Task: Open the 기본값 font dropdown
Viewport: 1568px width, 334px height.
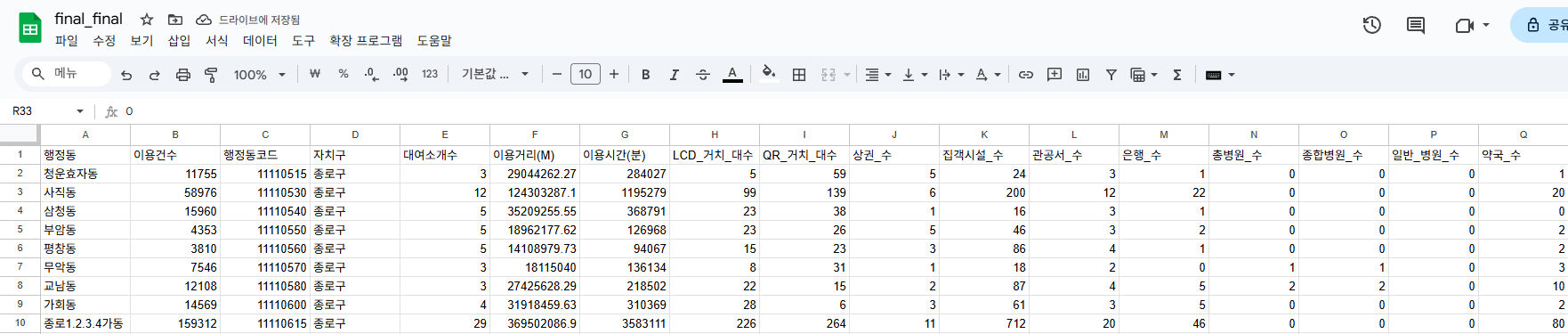Action: [x=495, y=75]
